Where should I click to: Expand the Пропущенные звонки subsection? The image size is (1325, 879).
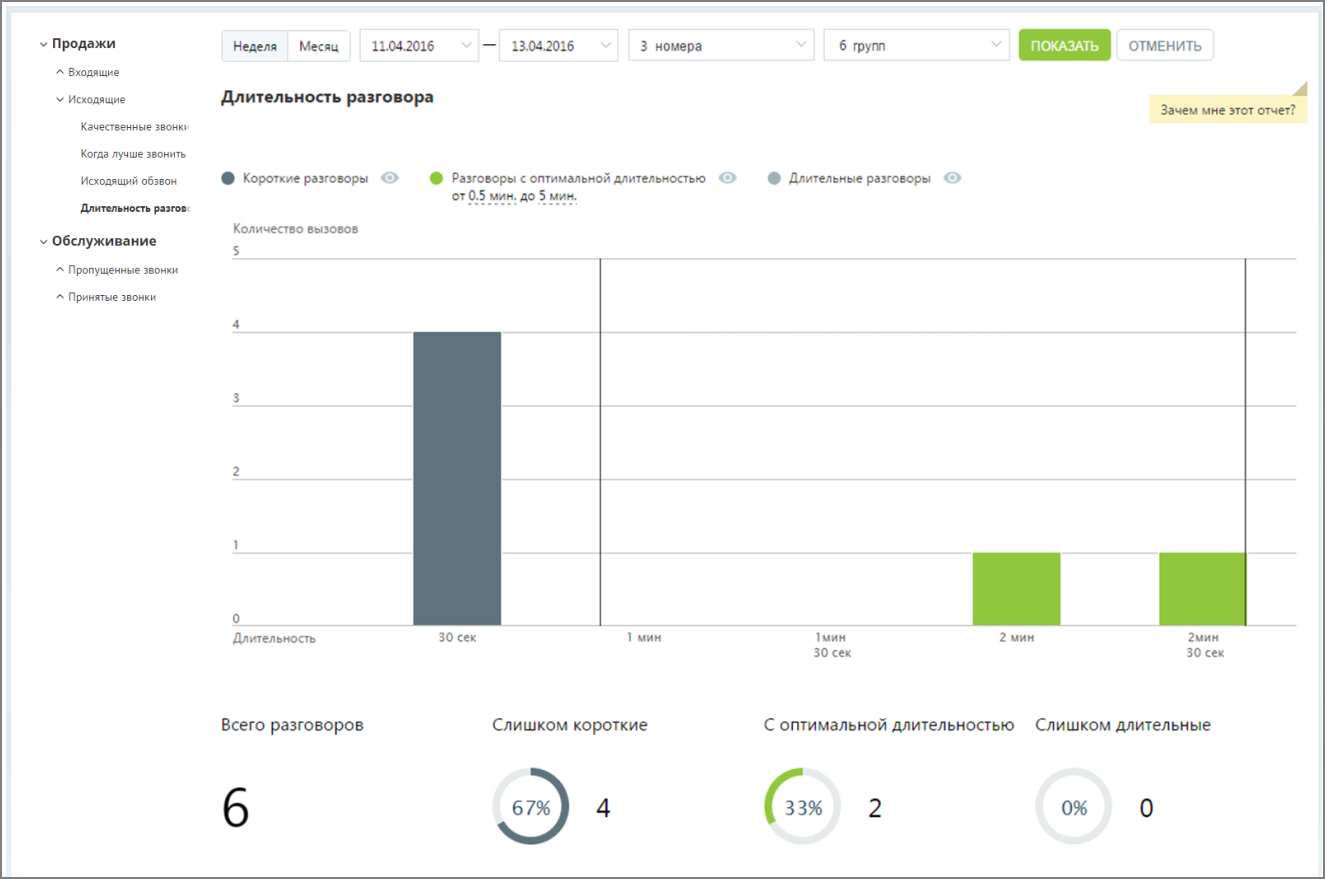117,270
